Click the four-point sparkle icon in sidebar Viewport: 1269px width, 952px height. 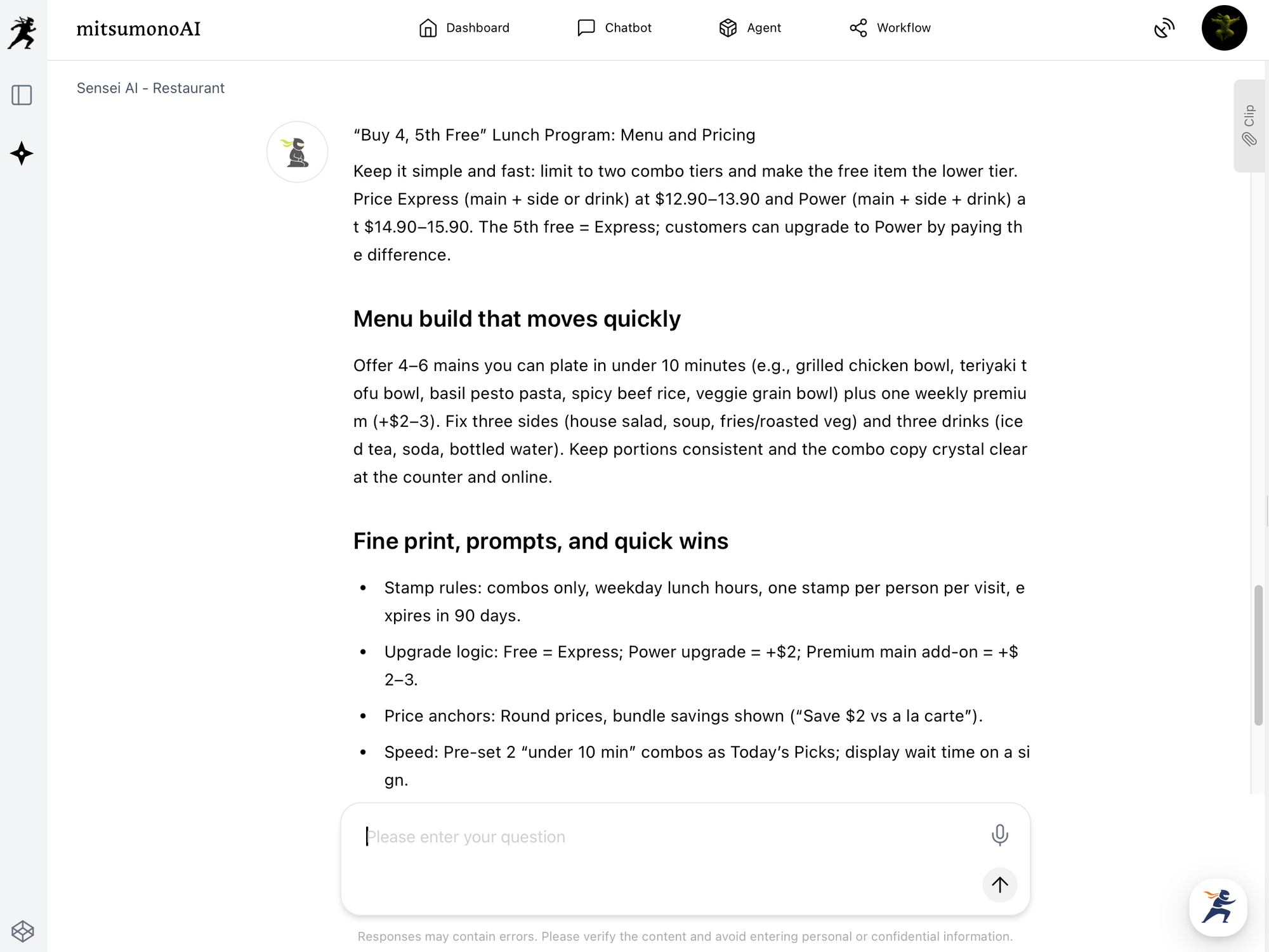pyautogui.click(x=22, y=153)
